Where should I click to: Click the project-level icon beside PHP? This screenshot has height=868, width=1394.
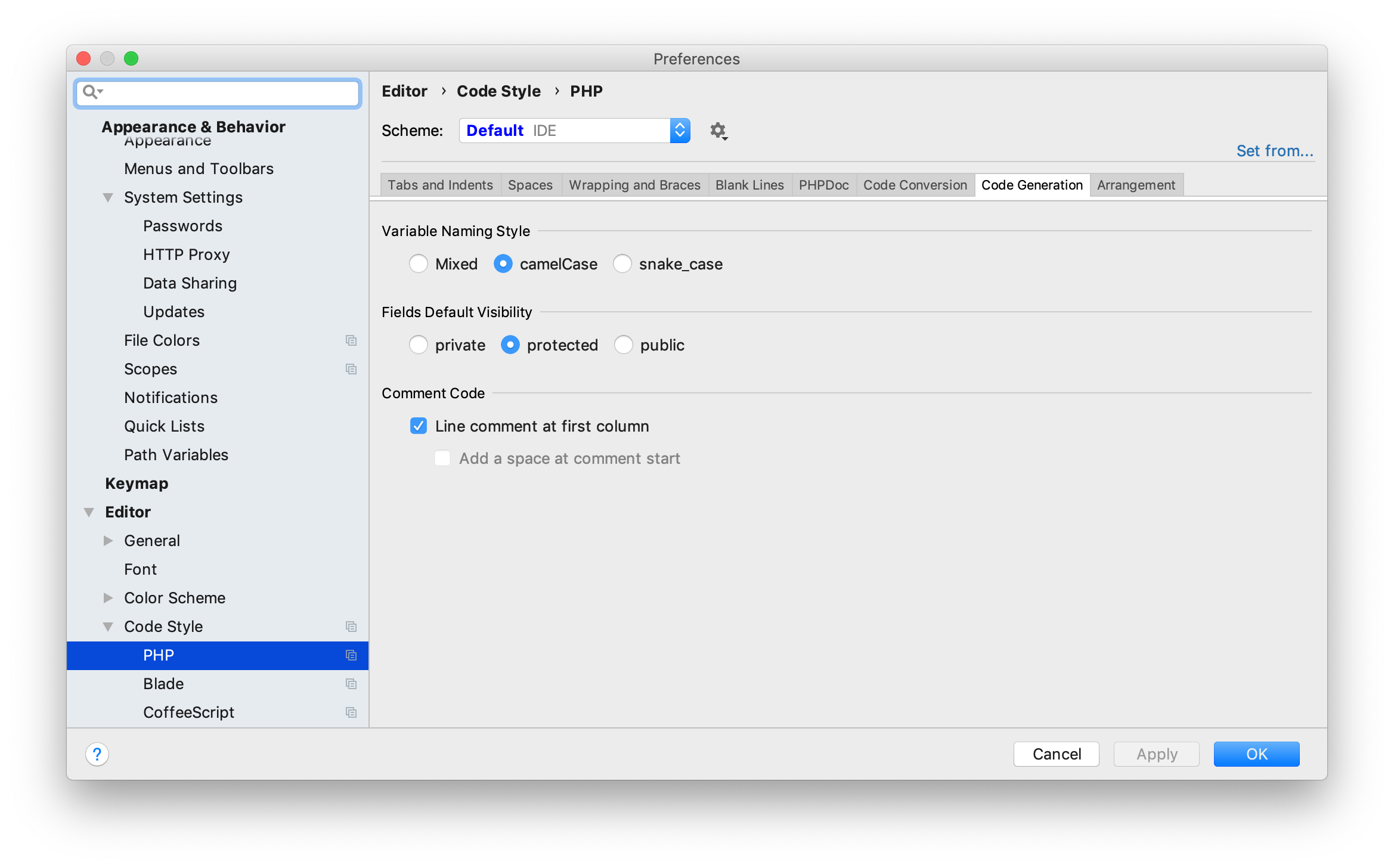tap(351, 655)
